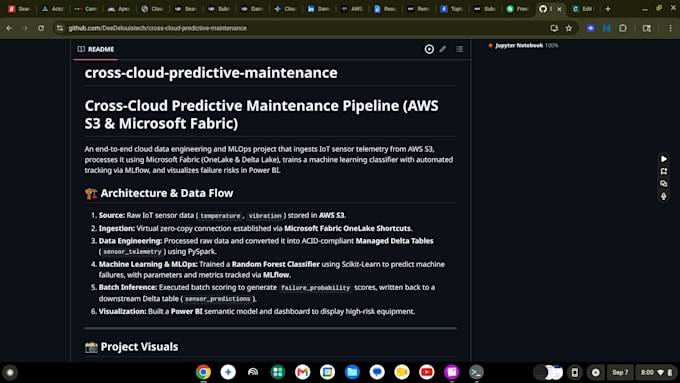680x383 pixels.
Task: Open Terminal from the shelf
Action: point(476,372)
